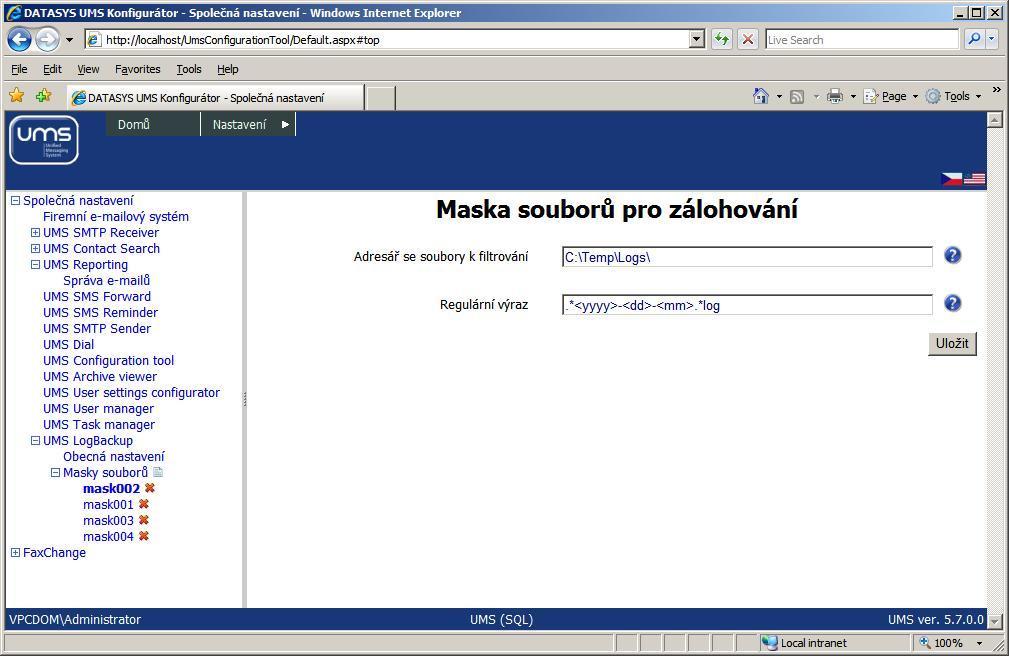Open Obecná nastavení under LogBackup
This screenshot has height=656, width=1009.
click(113, 456)
